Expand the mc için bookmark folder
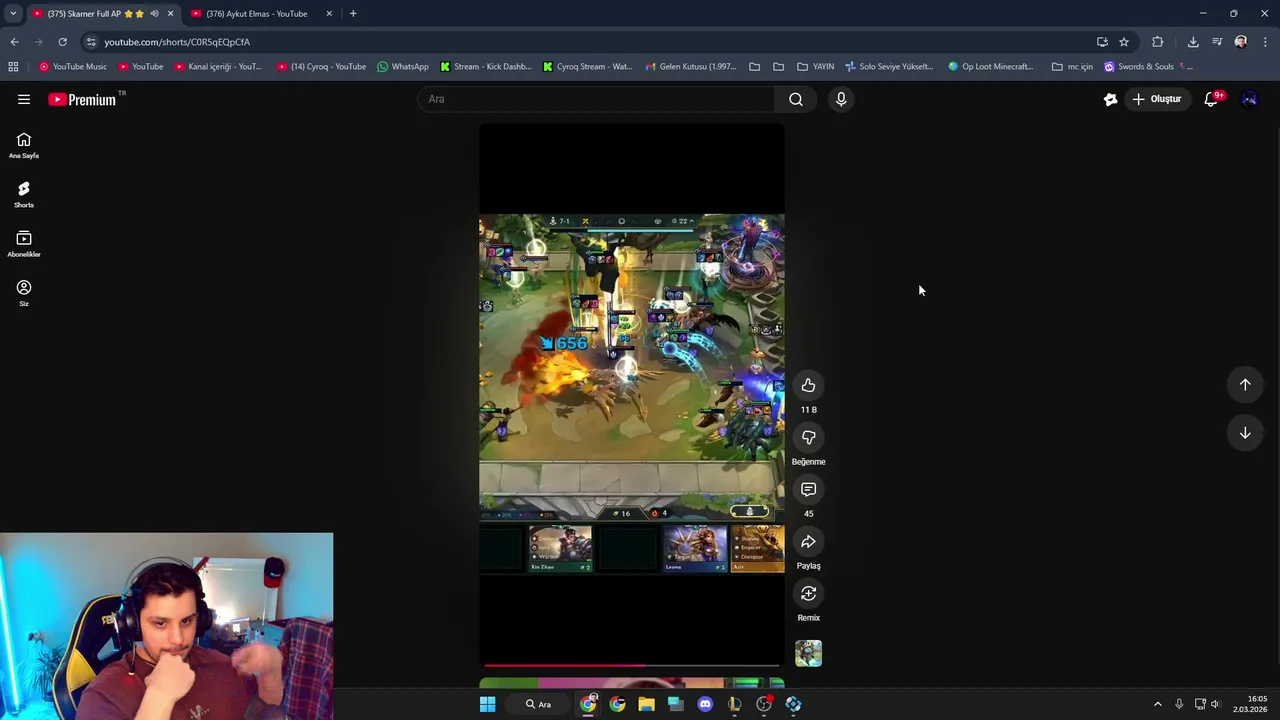Image resolution: width=1280 pixels, height=720 pixels. click(1072, 67)
